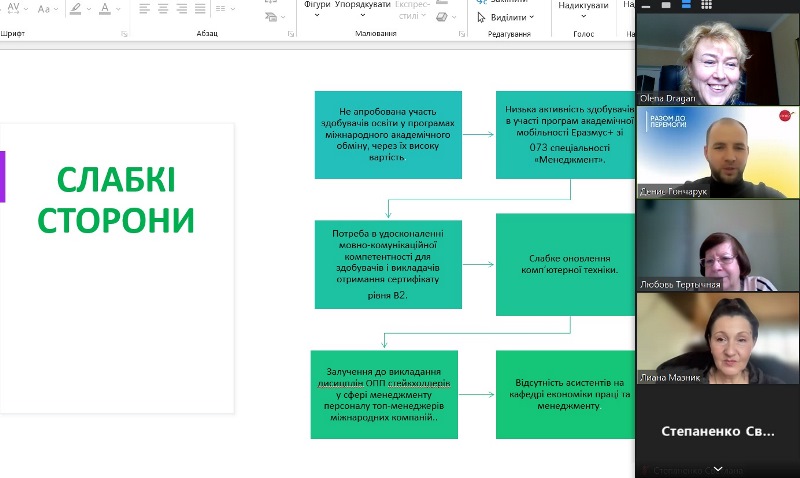800x478 pixels.
Task: Click the Малювання group label
Action: coord(376,34)
